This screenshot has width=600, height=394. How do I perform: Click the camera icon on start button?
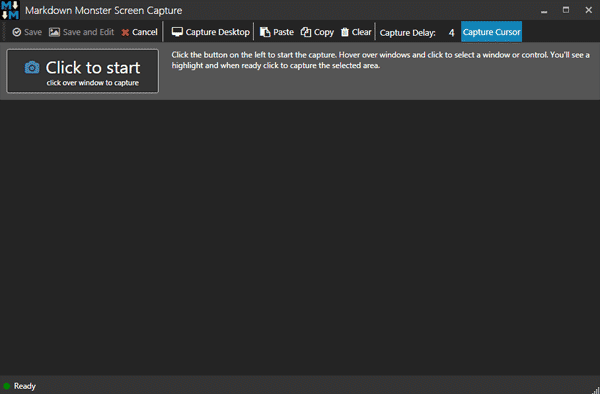(32, 68)
